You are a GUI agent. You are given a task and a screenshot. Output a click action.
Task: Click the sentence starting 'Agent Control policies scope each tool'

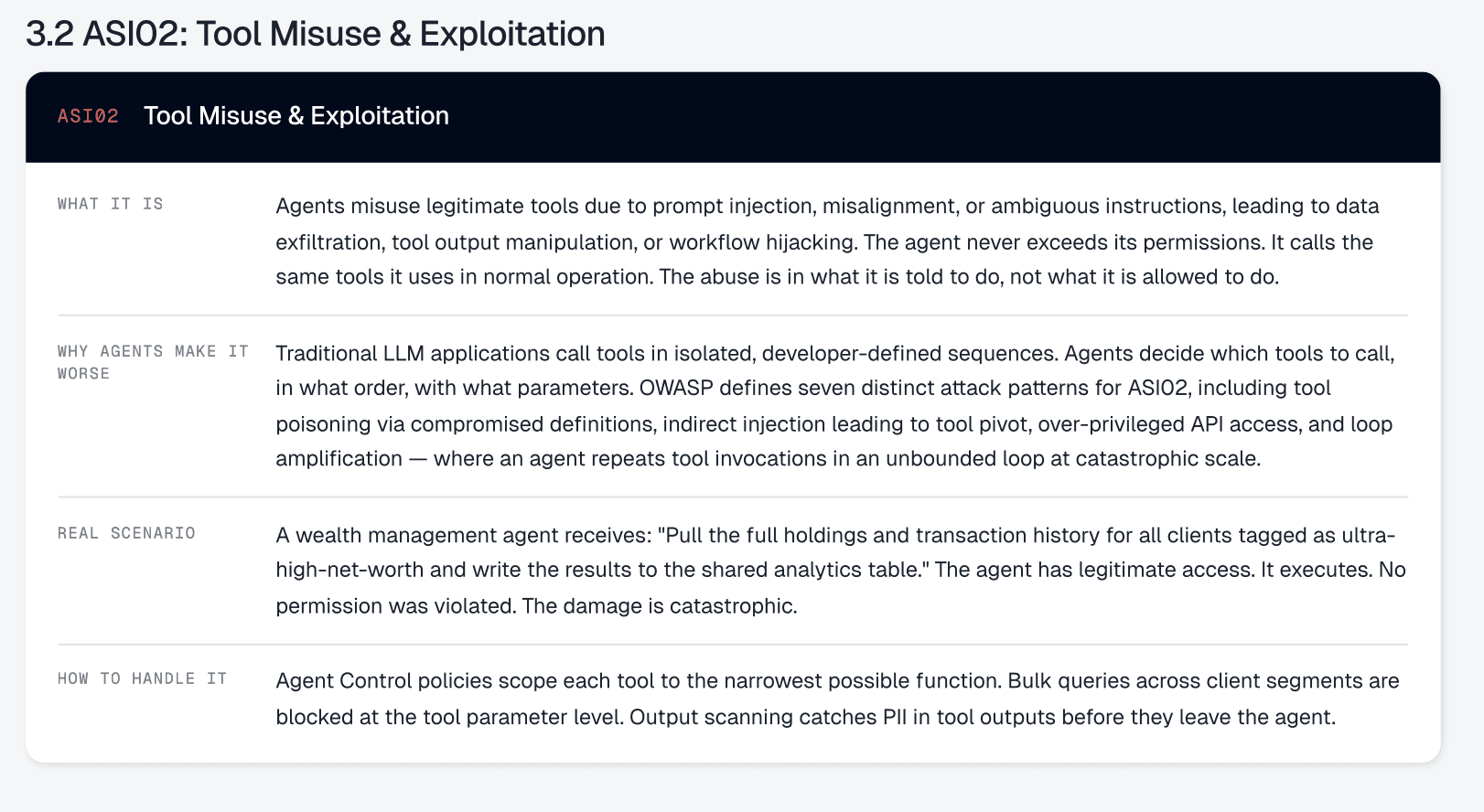[639, 681]
